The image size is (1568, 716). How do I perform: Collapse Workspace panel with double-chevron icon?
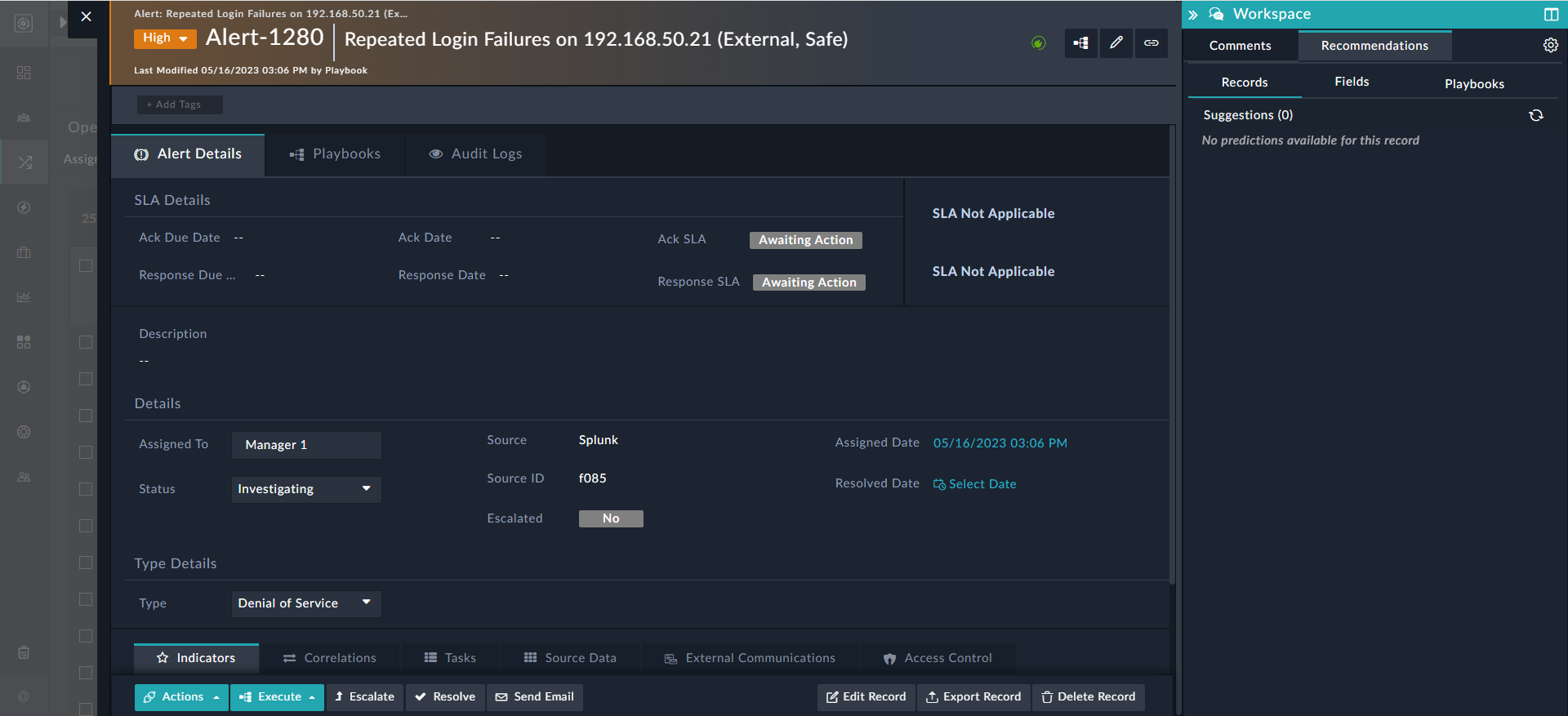[1193, 15]
